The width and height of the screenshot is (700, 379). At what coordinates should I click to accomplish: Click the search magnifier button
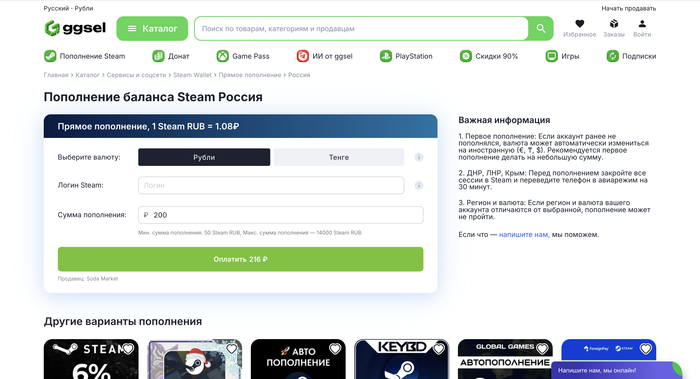(541, 29)
